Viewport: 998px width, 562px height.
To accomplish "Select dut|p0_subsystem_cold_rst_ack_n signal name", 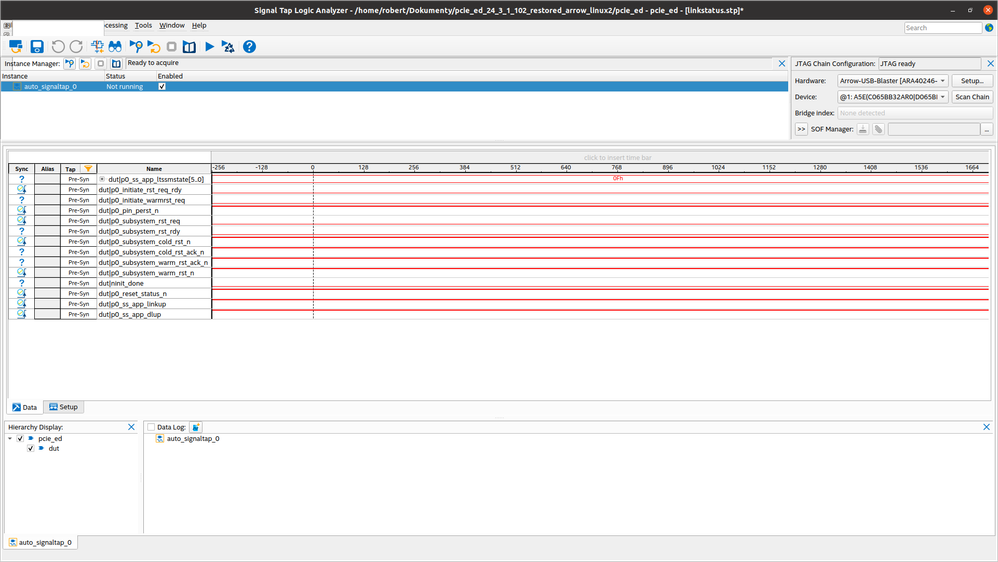I will pos(151,252).
